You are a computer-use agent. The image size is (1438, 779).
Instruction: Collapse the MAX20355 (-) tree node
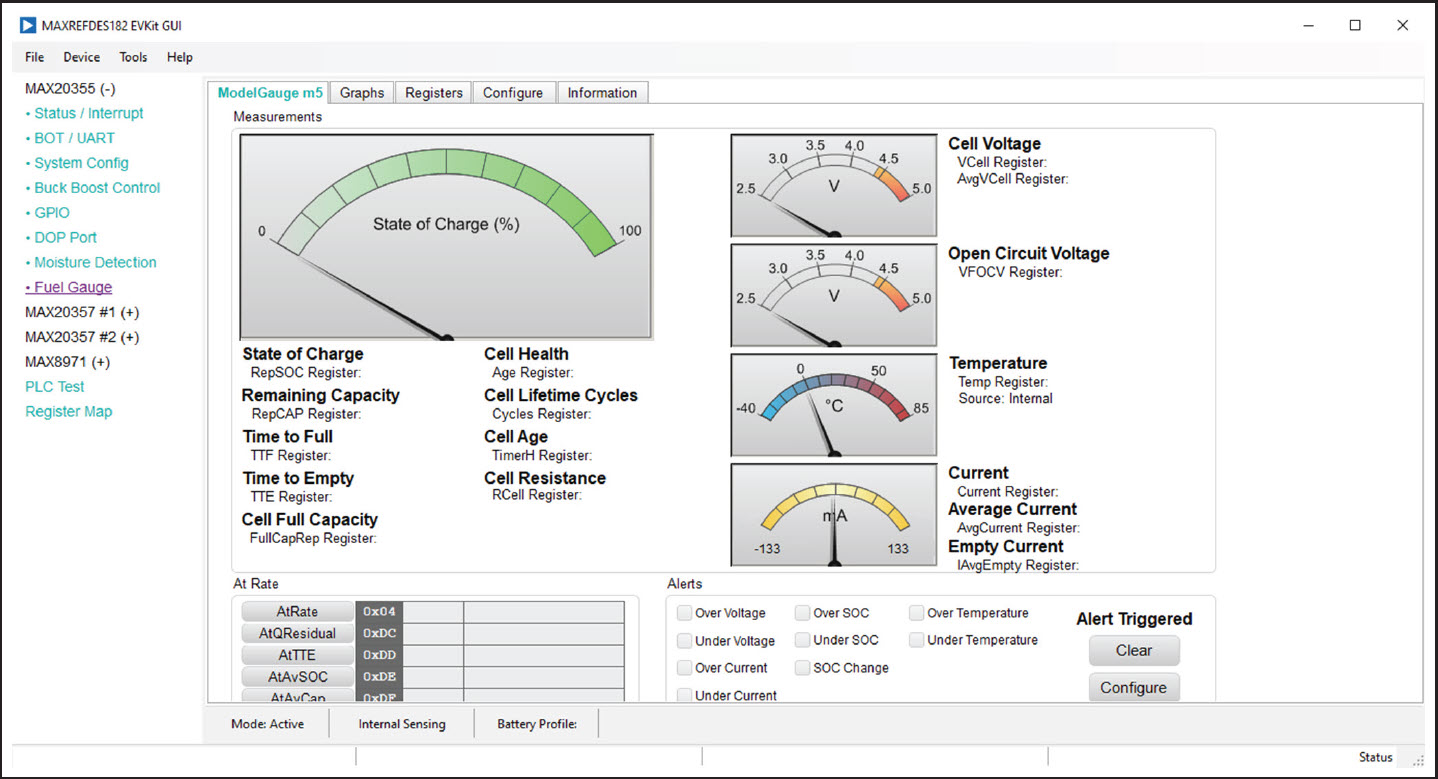click(x=70, y=88)
